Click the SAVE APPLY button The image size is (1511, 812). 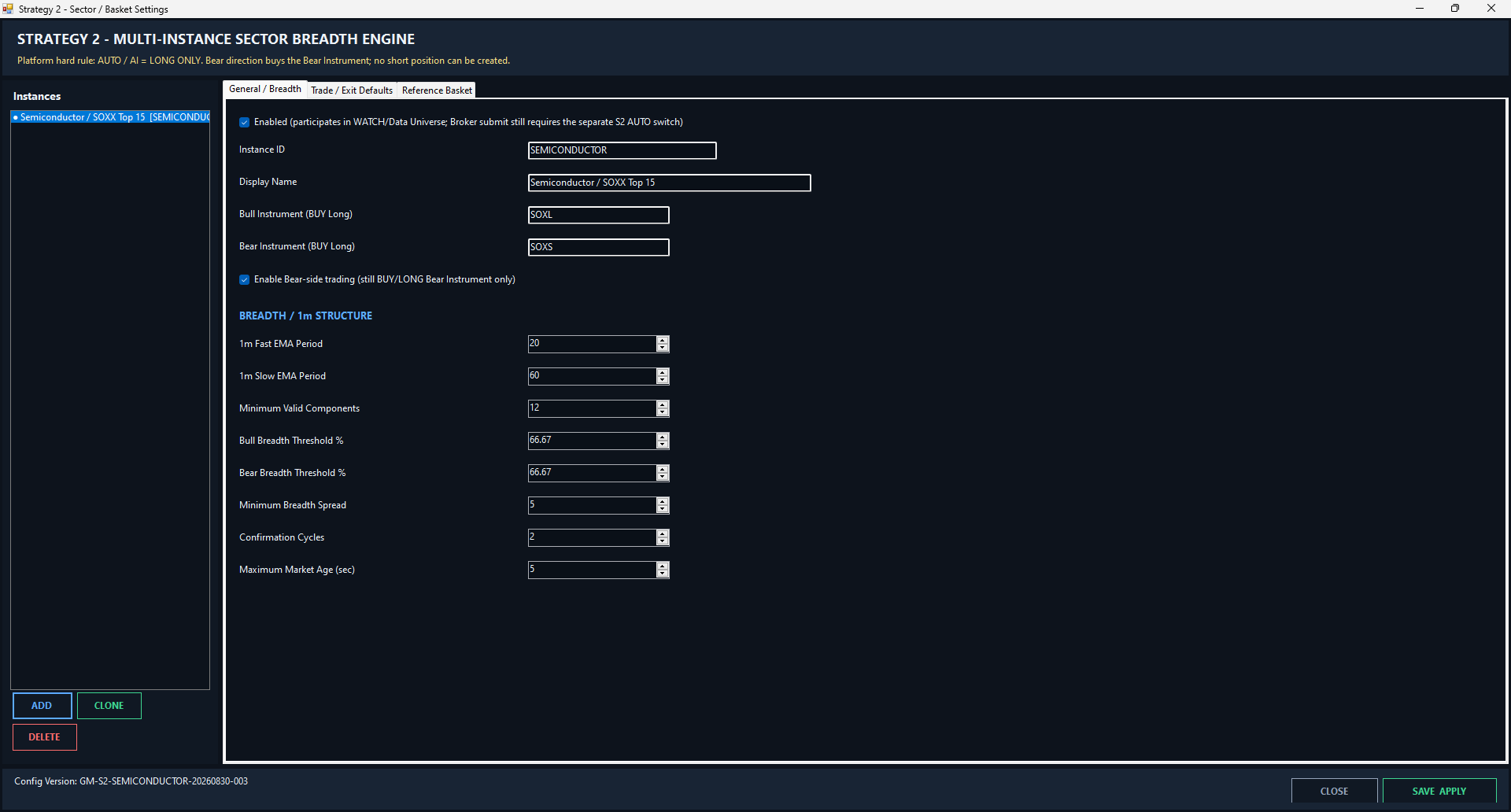coord(1439,791)
